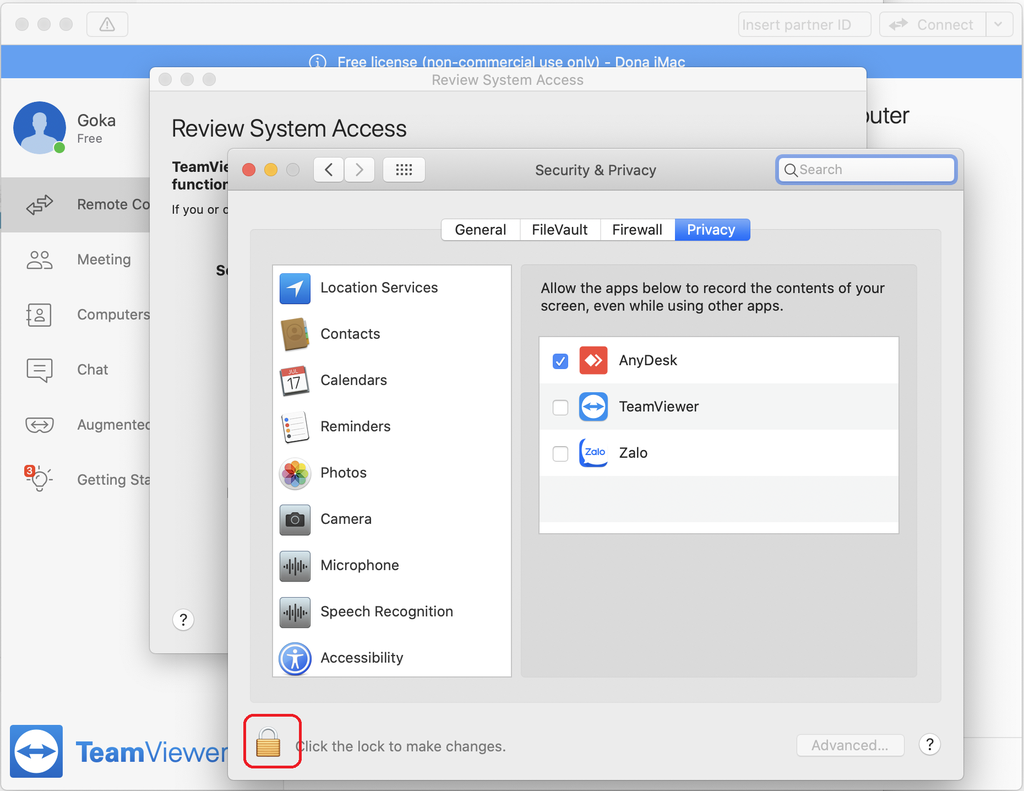Enable the TeamViewer screen recording checkbox

(560, 408)
